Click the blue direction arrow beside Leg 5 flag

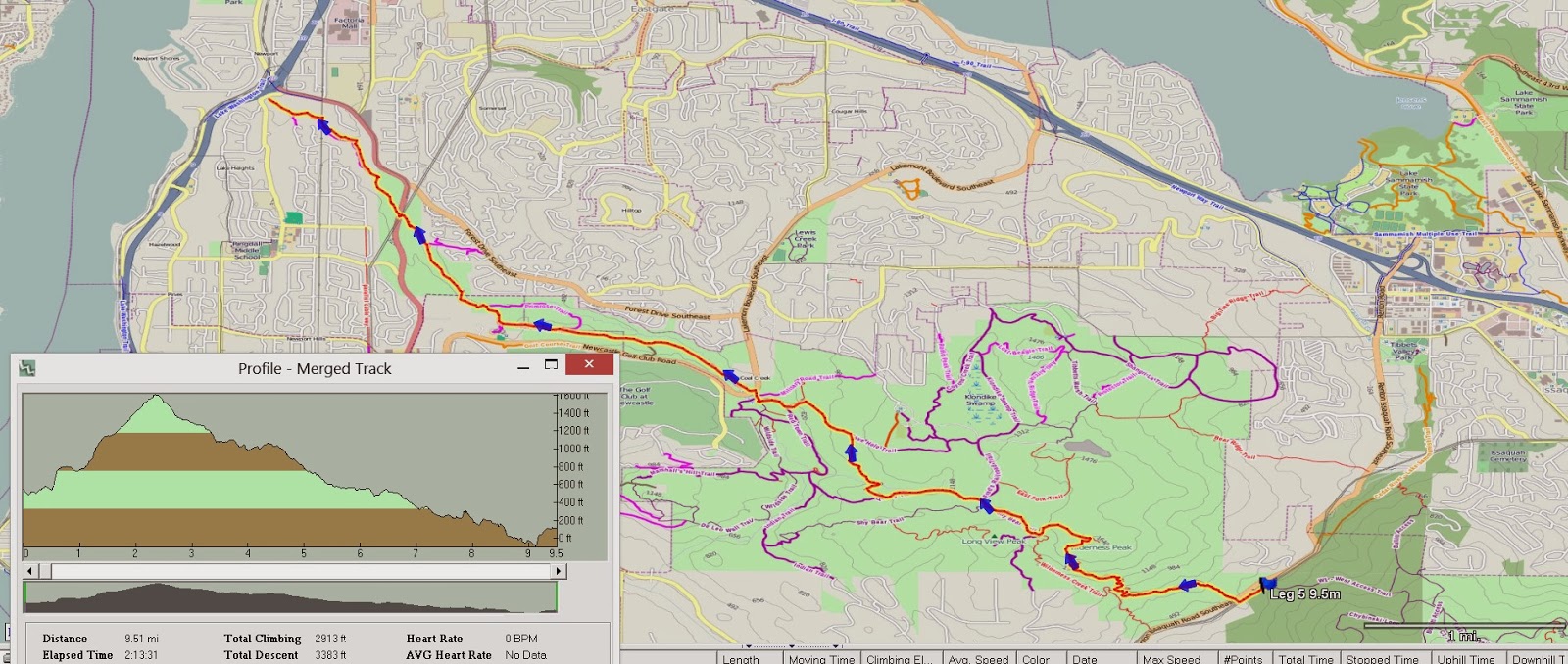coord(1187,585)
